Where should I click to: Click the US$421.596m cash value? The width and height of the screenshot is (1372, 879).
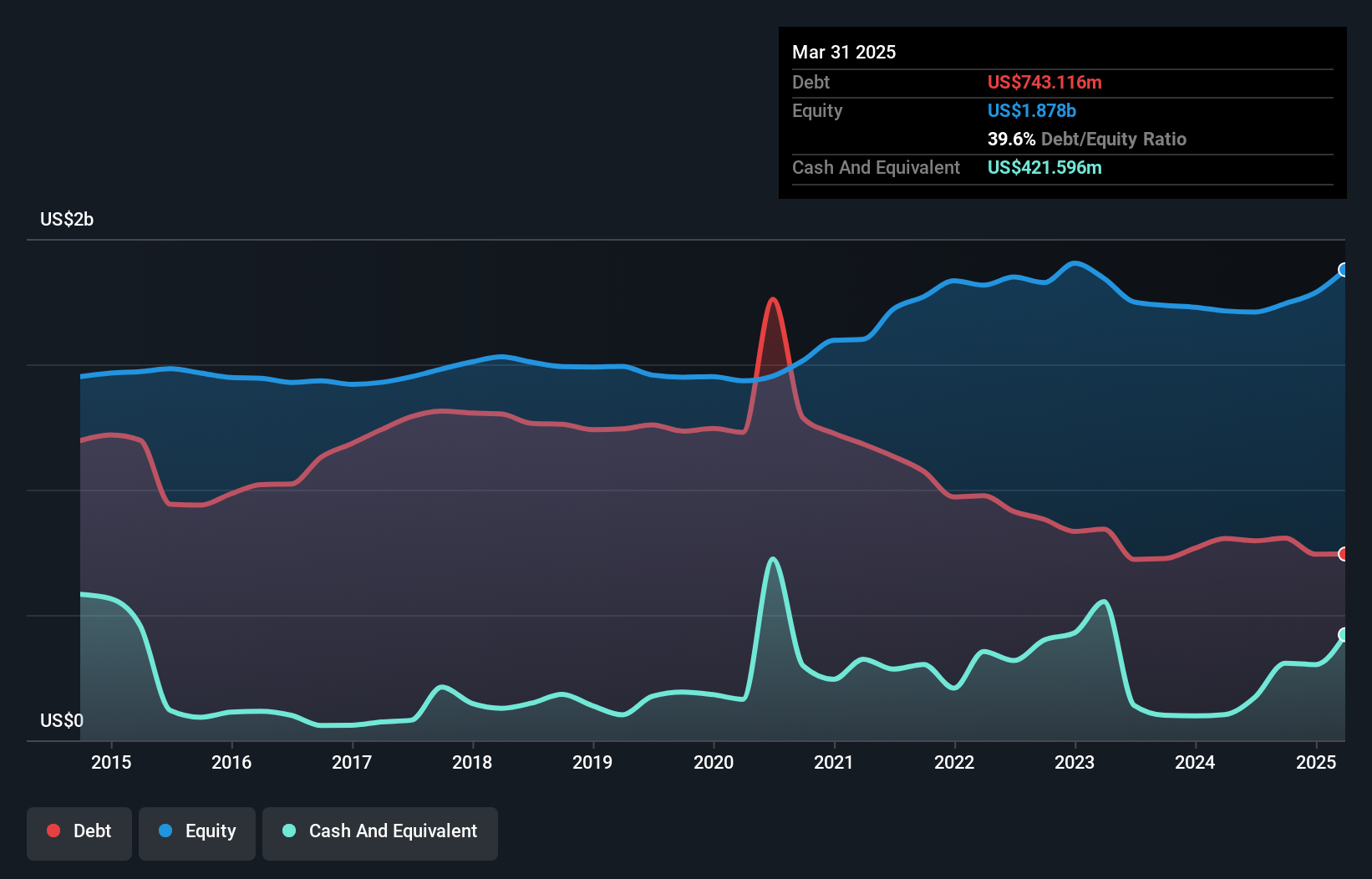click(1044, 167)
